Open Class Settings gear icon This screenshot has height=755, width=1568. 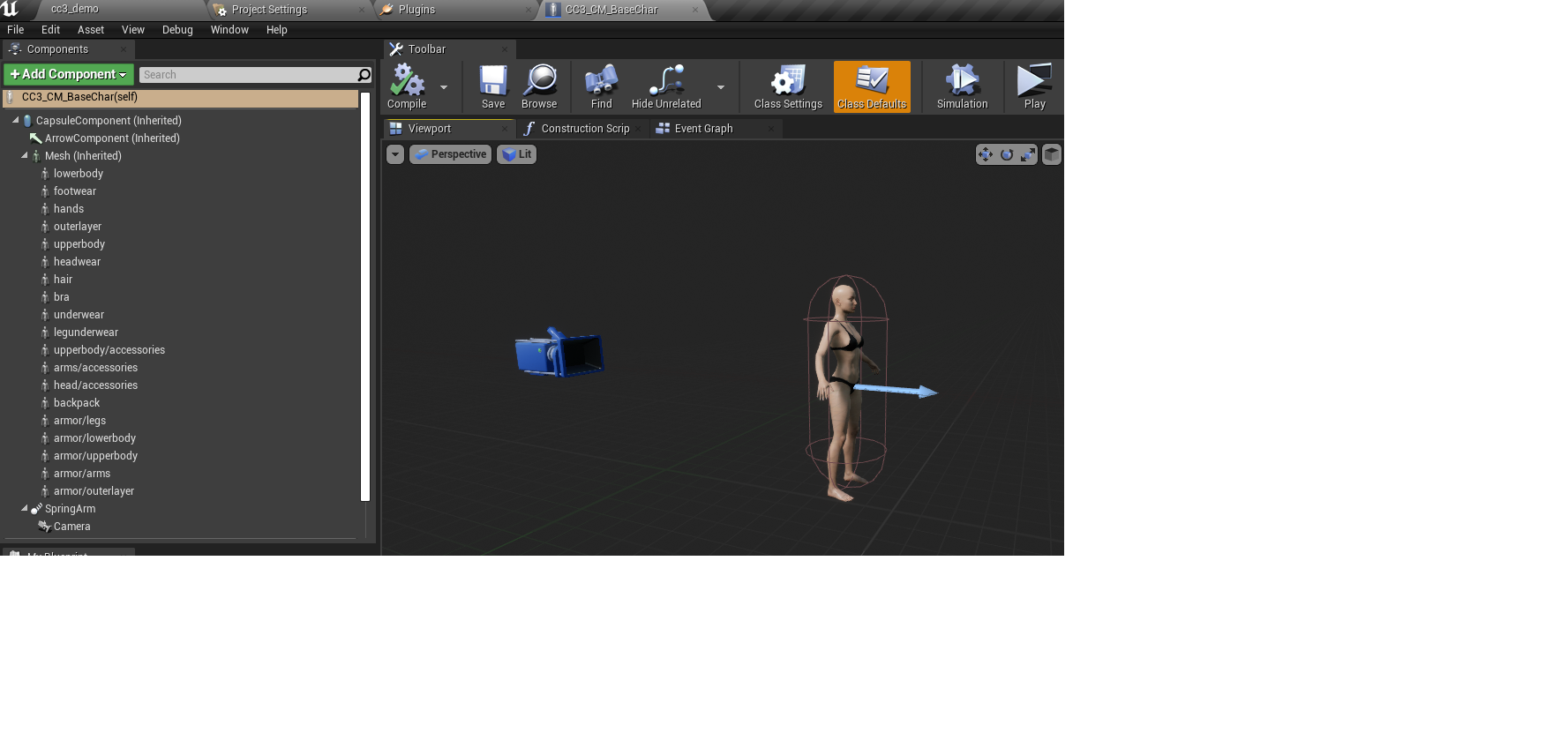click(787, 81)
